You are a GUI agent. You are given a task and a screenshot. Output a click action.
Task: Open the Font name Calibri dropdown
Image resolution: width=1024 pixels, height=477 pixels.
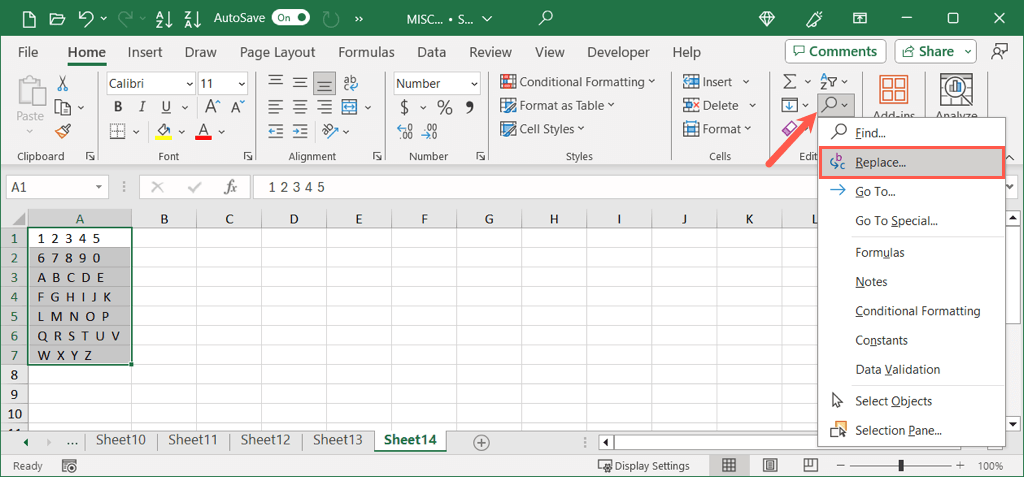click(x=188, y=84)
